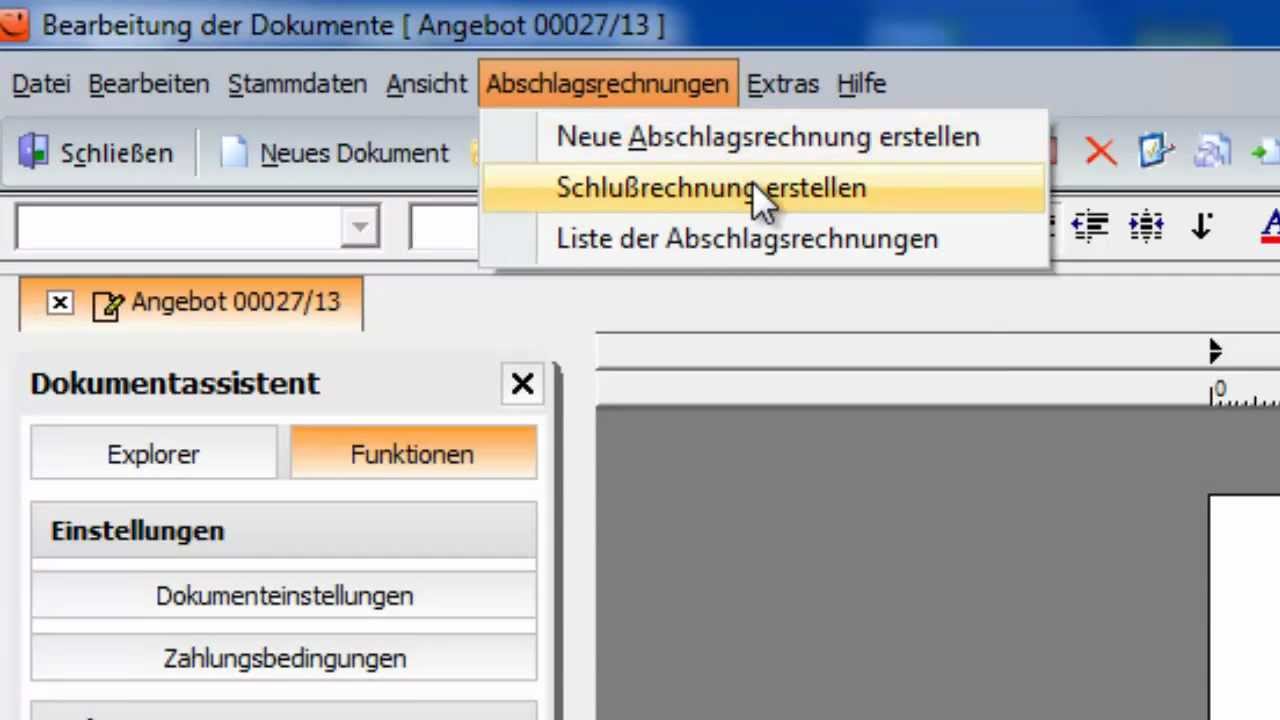Click the font color A icon
Screen dimensions: 1280x720
(1271, 226)
